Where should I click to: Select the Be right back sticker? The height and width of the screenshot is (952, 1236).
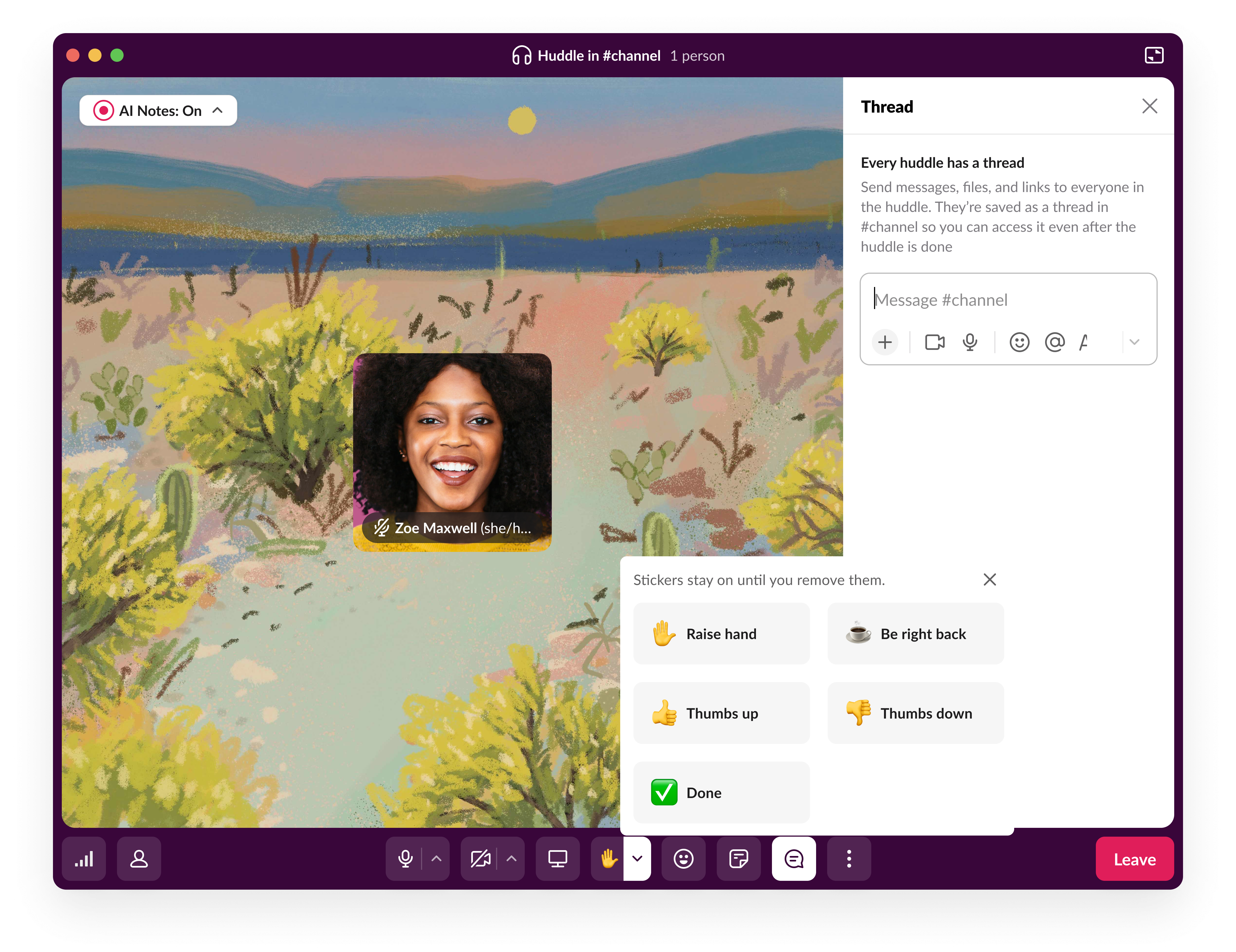tap(915, 634)
